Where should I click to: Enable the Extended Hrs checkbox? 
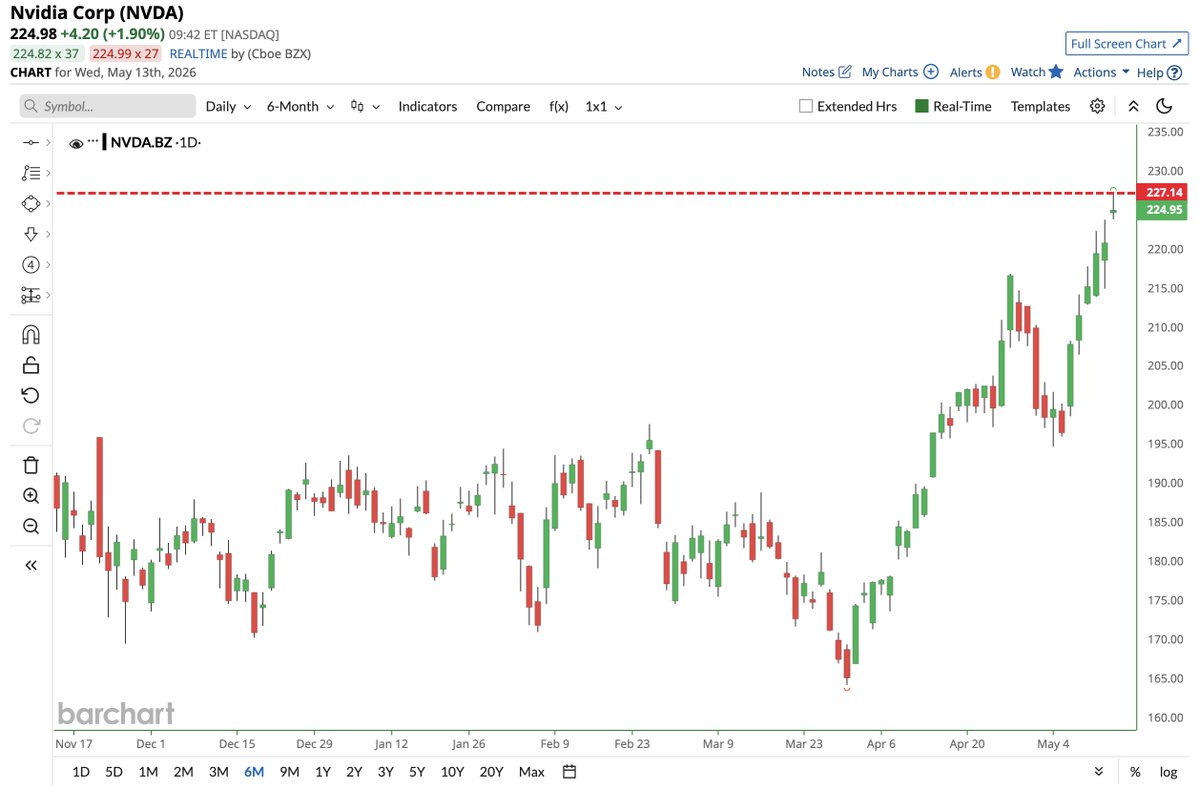coord(805,106)
